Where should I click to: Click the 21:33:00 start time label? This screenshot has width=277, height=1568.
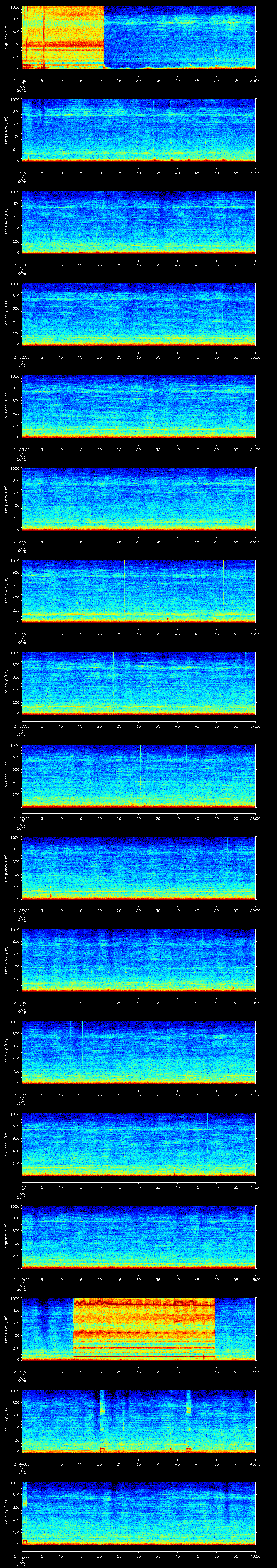(21, 449)
